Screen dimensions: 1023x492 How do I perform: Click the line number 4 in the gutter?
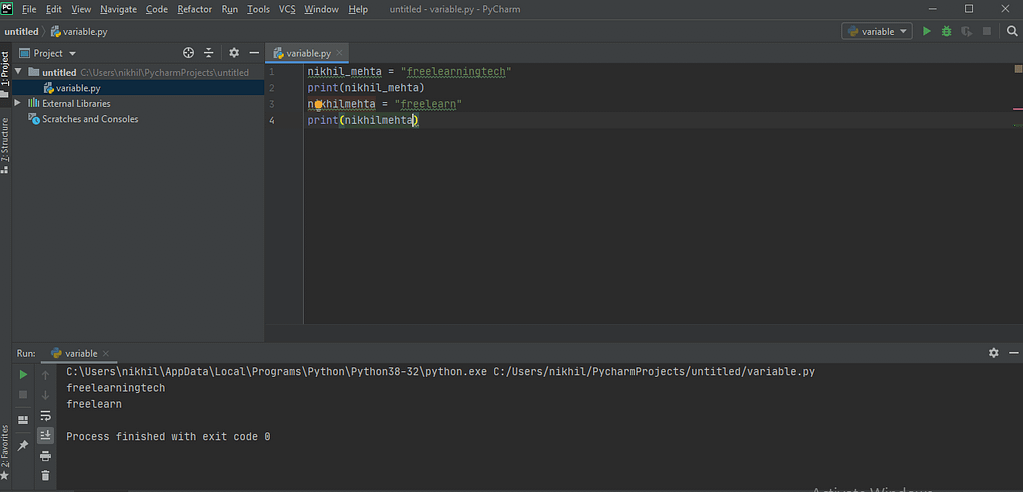[x=272, y=120]
